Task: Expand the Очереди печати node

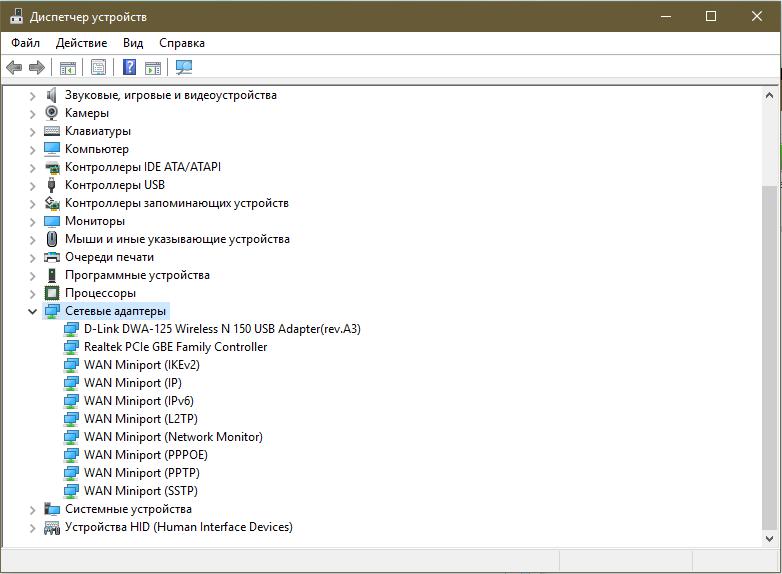Action: tap(32, 257)
